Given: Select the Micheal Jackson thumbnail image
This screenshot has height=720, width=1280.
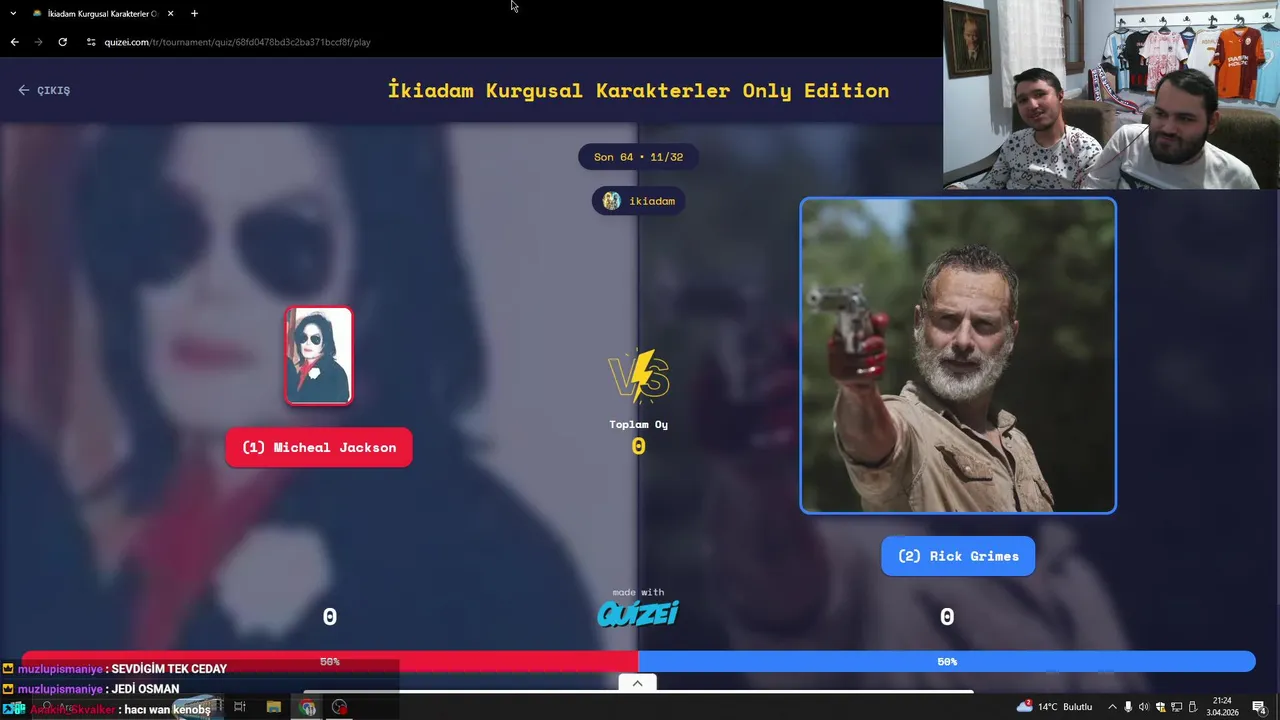Looking at the screenshot, I should pos(319,356).
